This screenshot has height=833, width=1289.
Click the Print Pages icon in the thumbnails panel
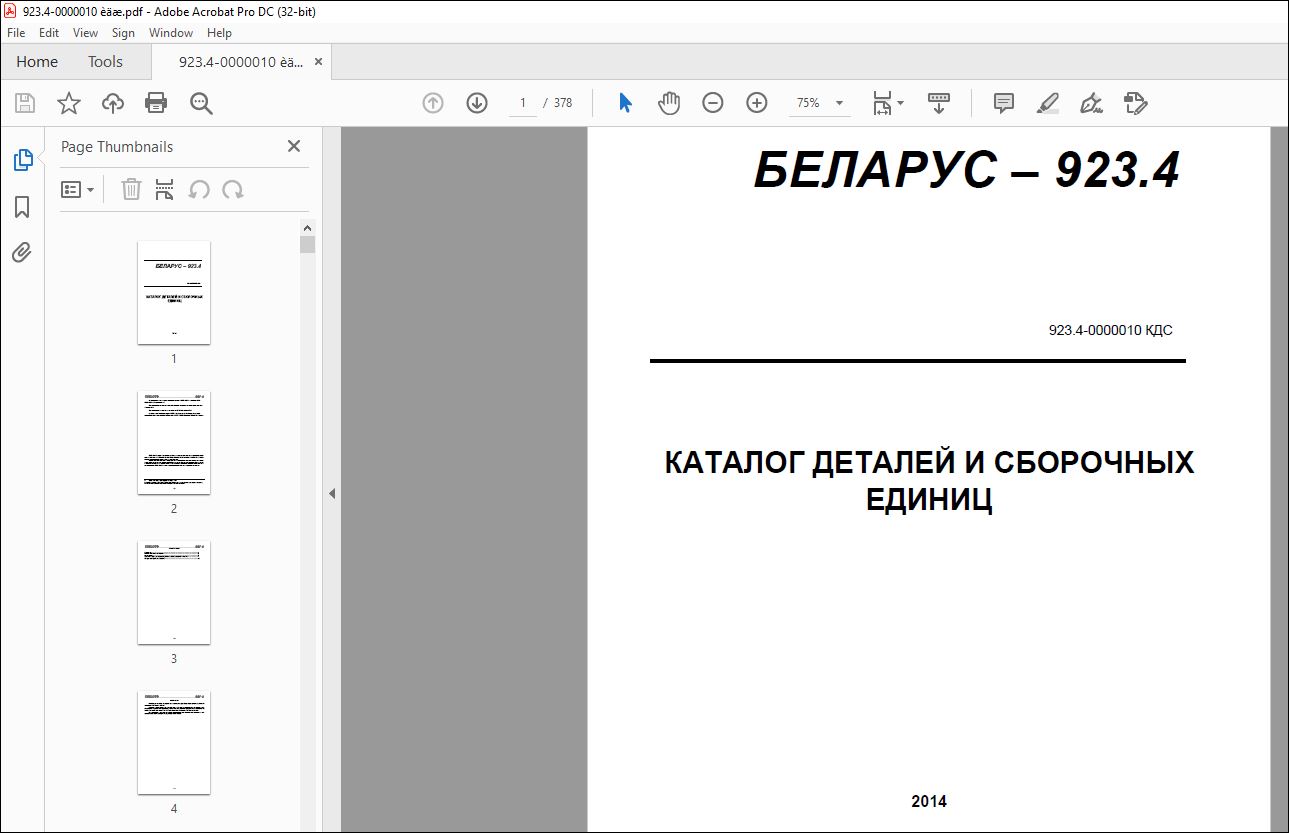tap(165, 189)
